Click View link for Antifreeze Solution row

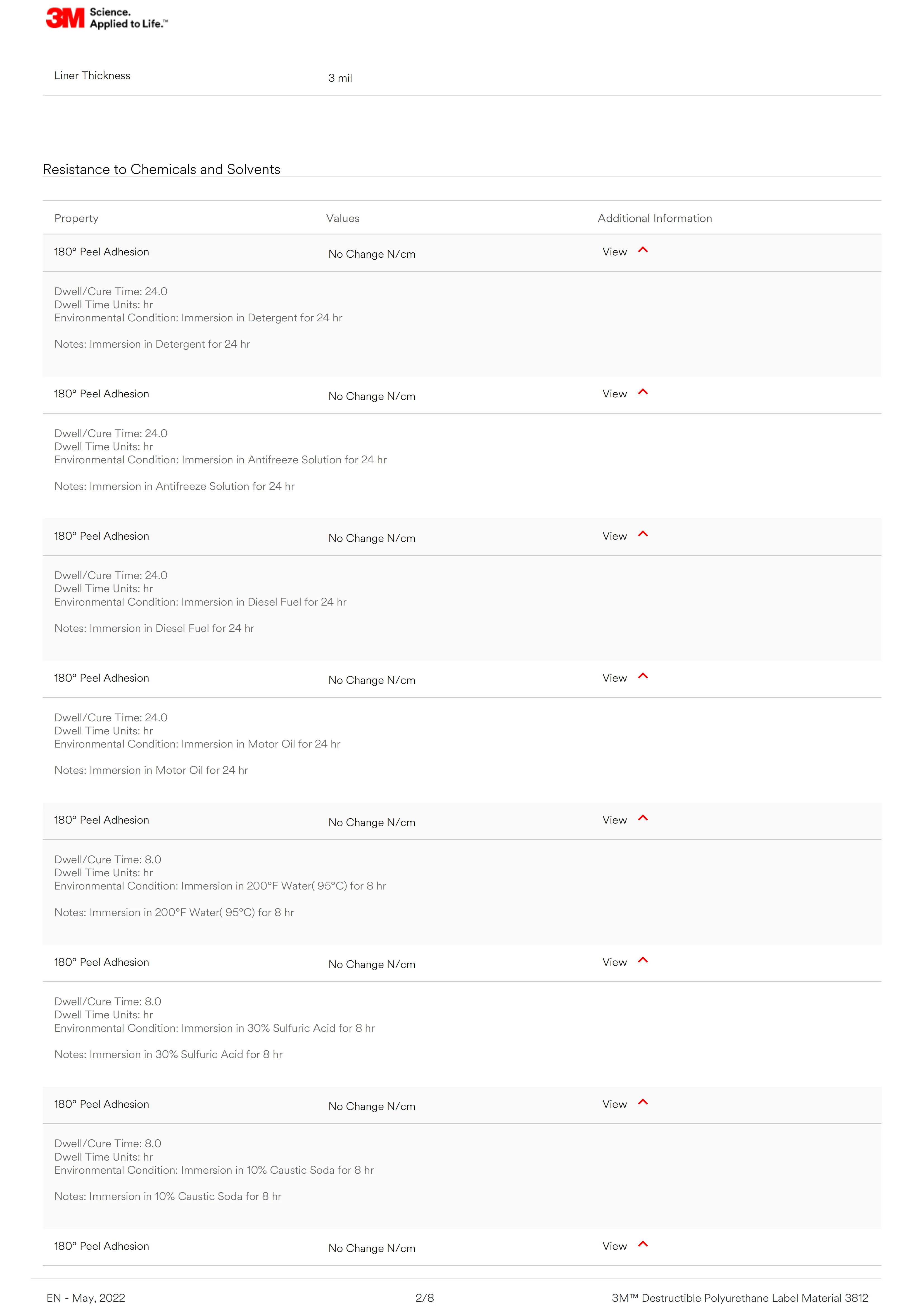(x=614, y=394)
